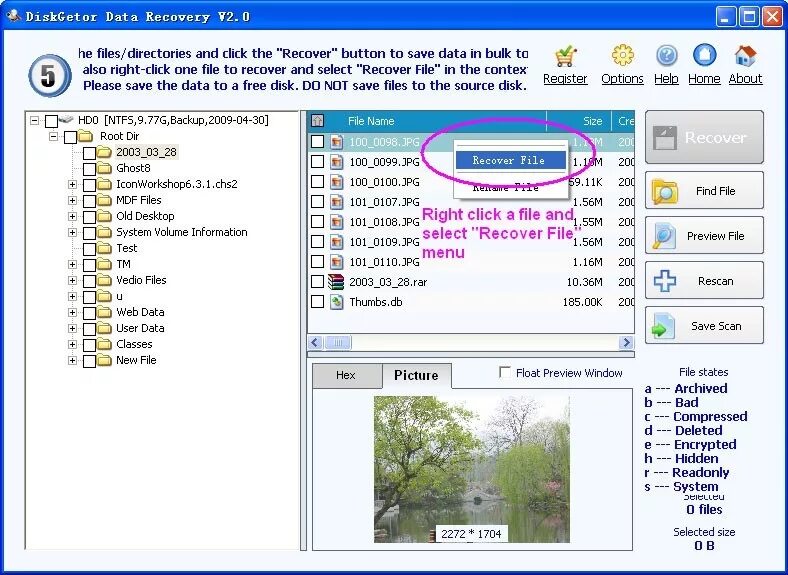Expand the TM folder

pos(72,264)
